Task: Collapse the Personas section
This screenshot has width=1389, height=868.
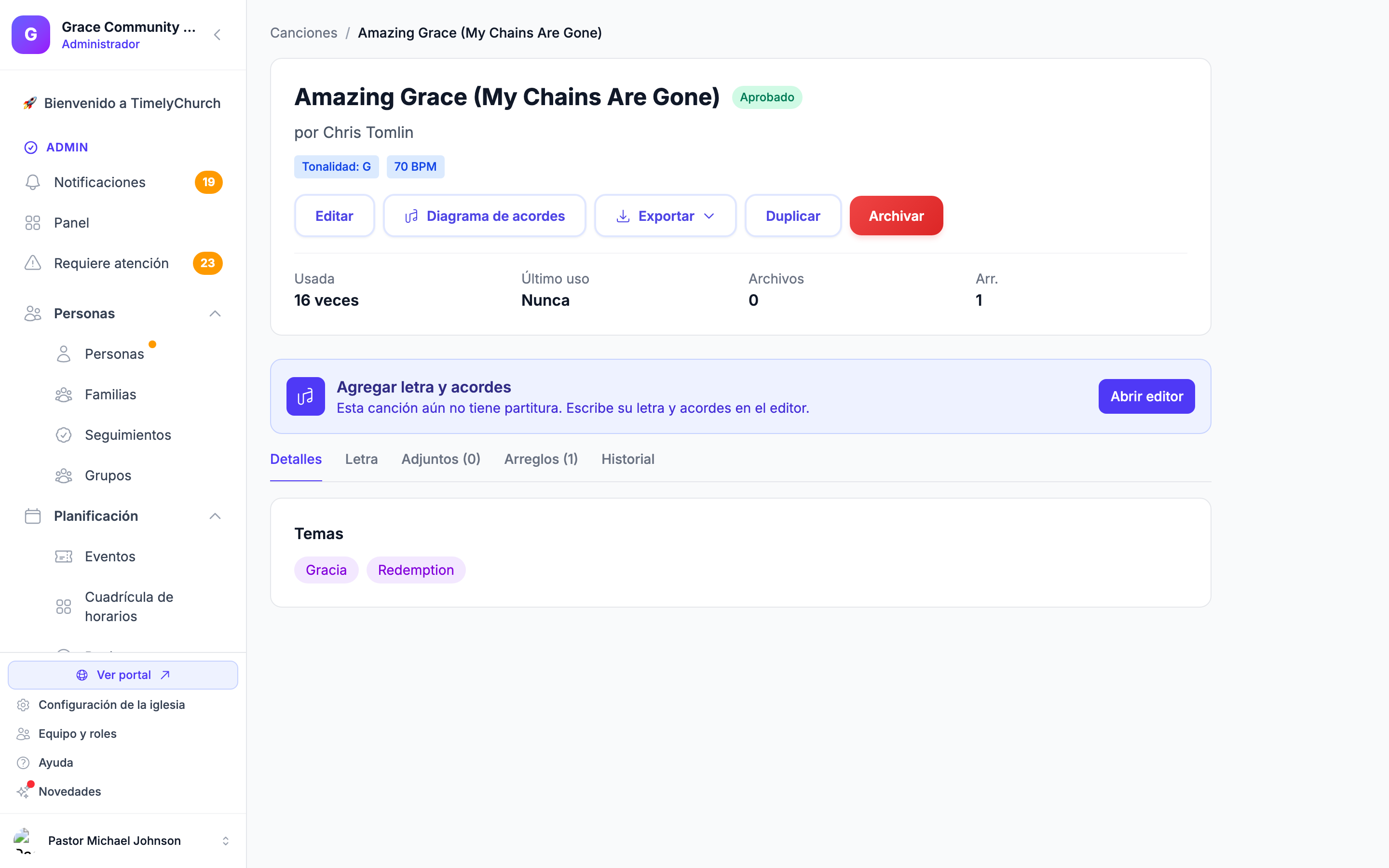Action: (x=215, y=313)
